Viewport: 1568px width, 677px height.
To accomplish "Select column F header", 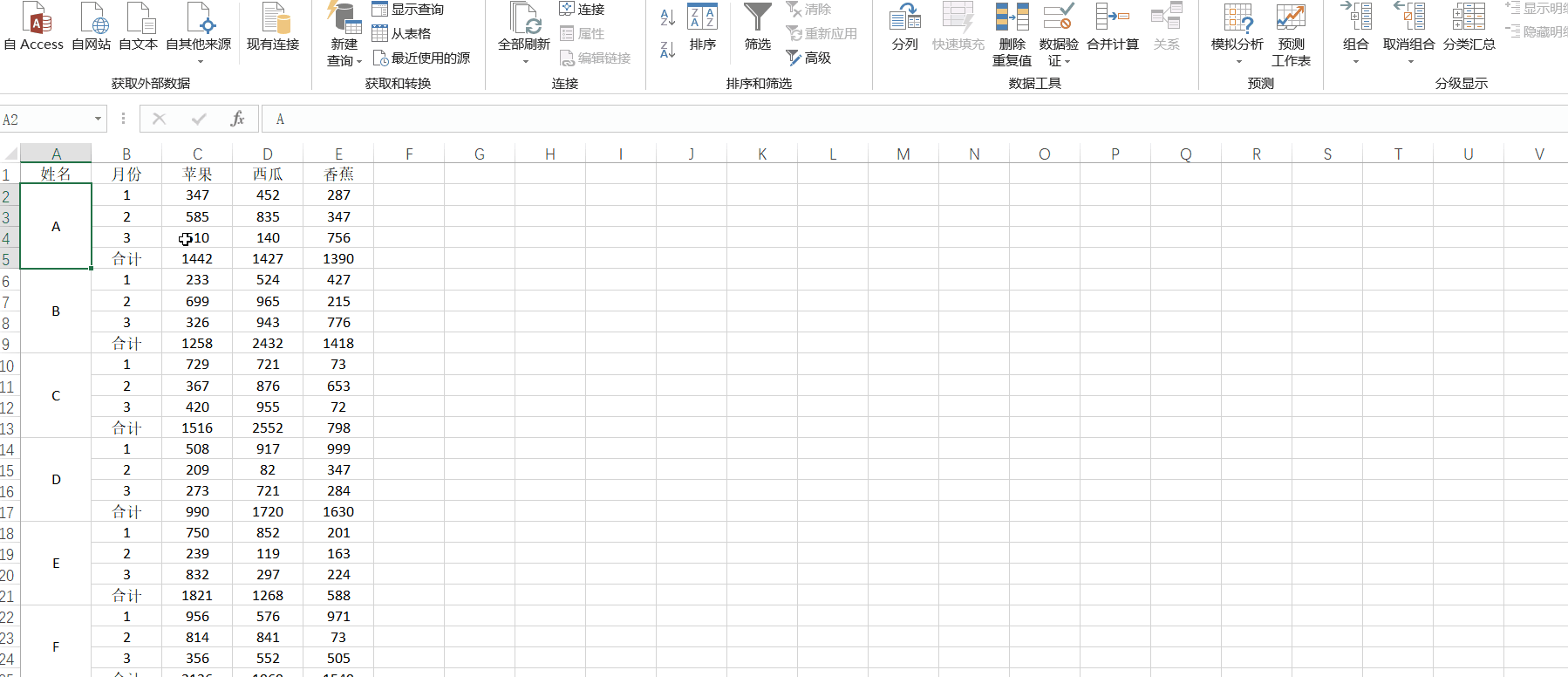I will pos(409,154).
